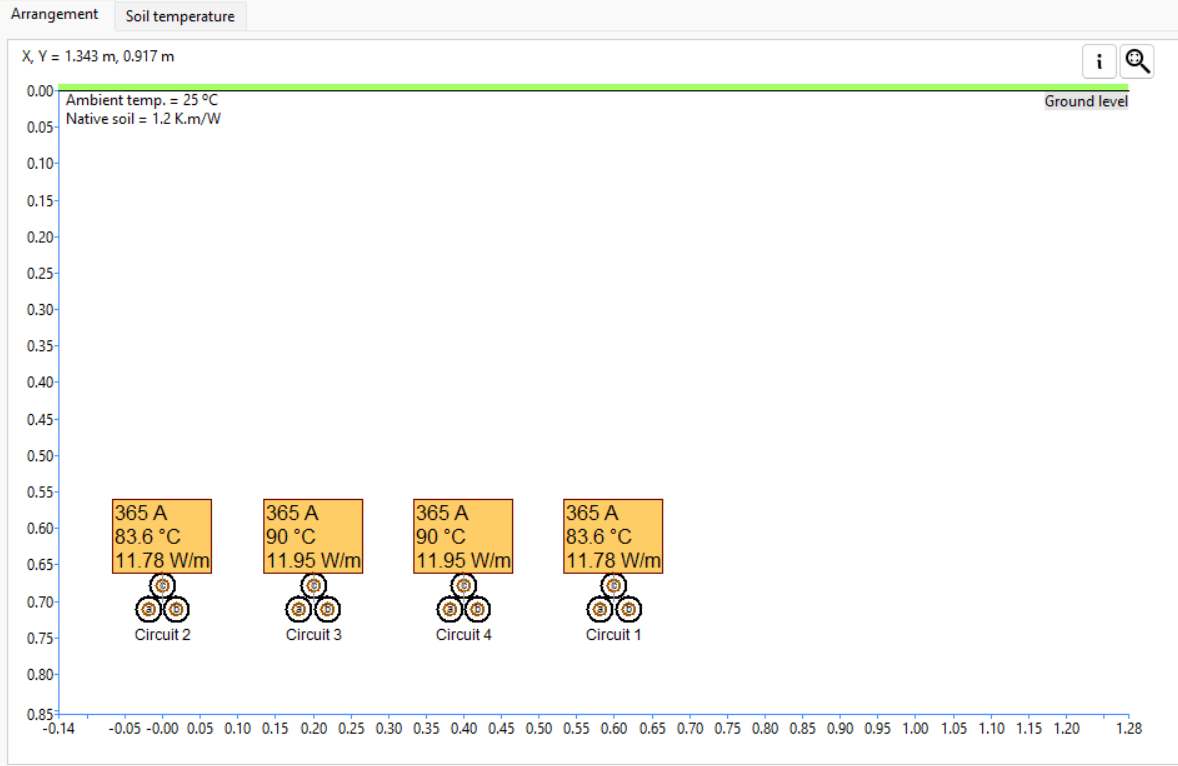Select phase b cable of Circuit 3

coord(327,608)
